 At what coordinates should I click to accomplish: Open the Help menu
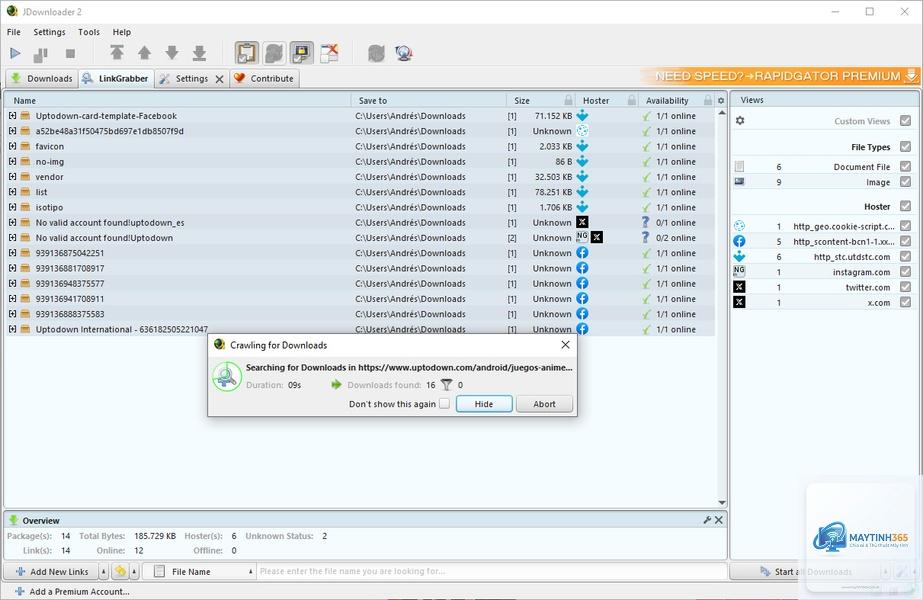tap(122, 32)
